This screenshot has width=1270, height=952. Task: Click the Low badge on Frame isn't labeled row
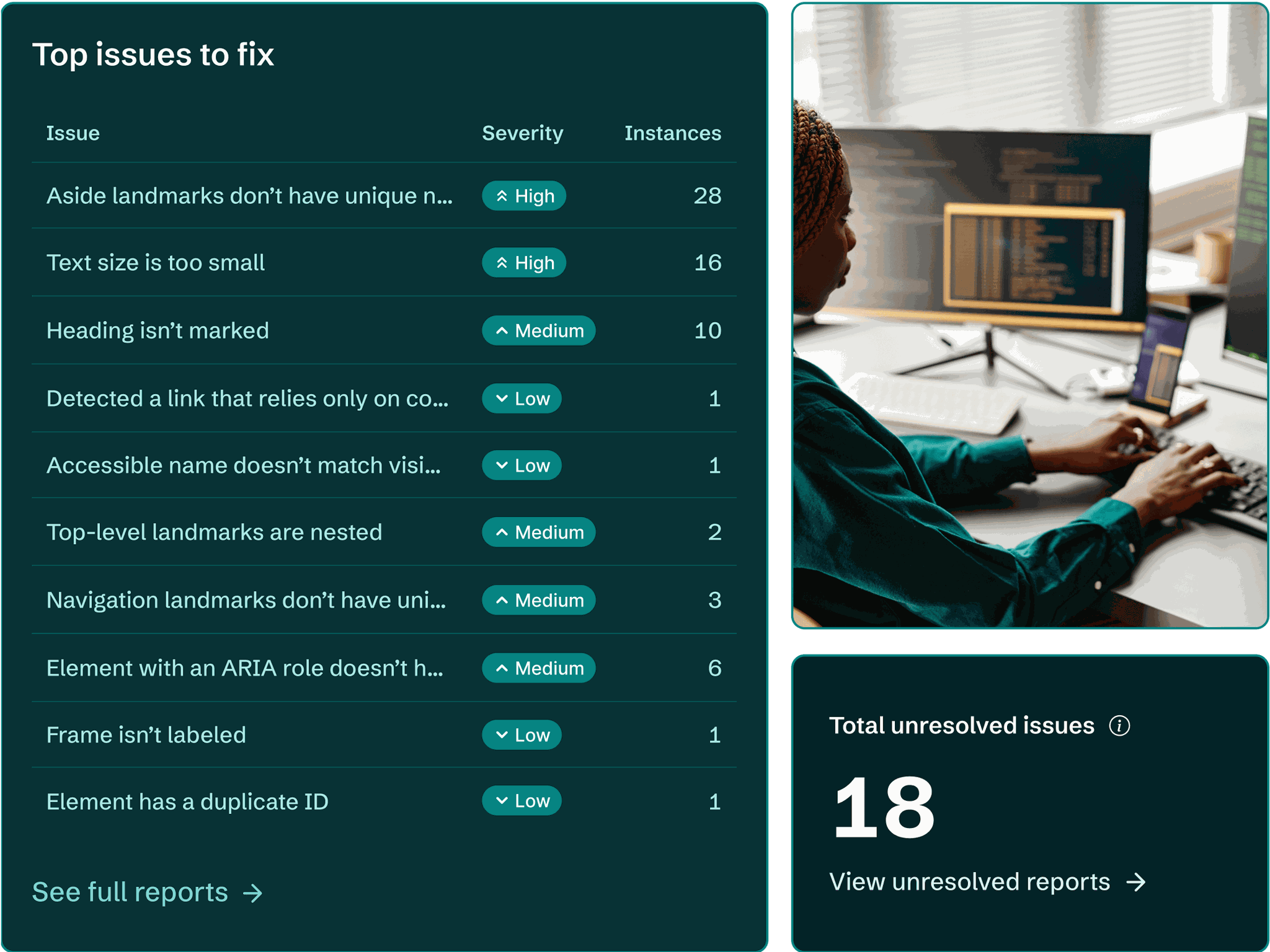click(522, 734)
